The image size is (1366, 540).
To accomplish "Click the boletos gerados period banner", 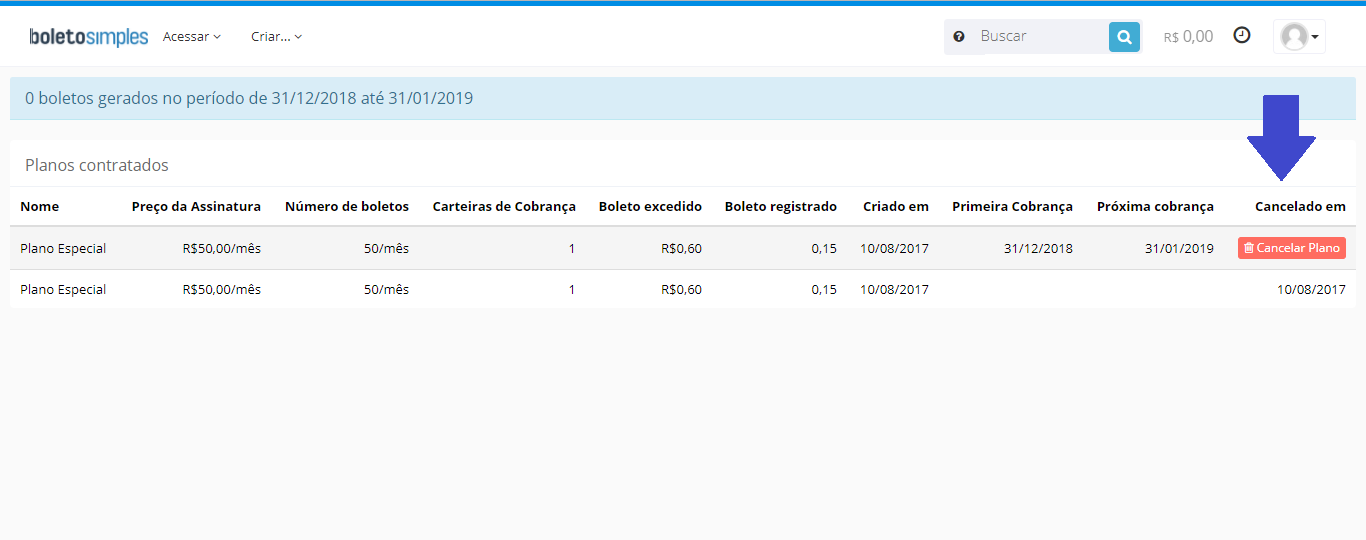I will pos(683,98).
